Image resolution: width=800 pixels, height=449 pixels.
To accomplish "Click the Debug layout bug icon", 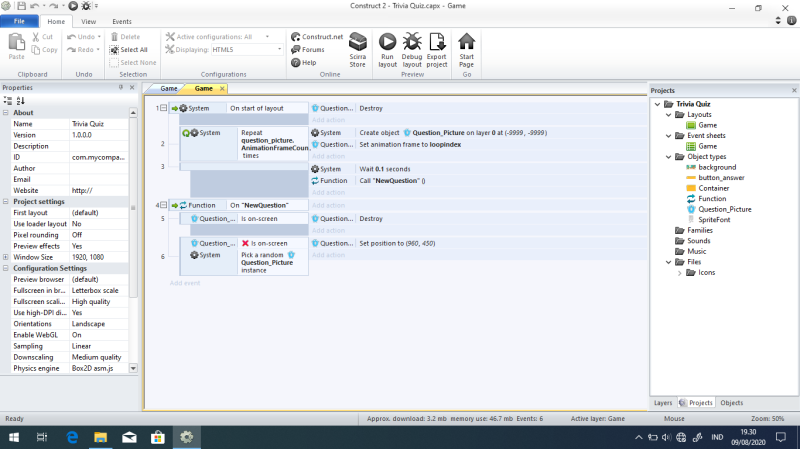I will pyautogui.click(x=412, y=42).
